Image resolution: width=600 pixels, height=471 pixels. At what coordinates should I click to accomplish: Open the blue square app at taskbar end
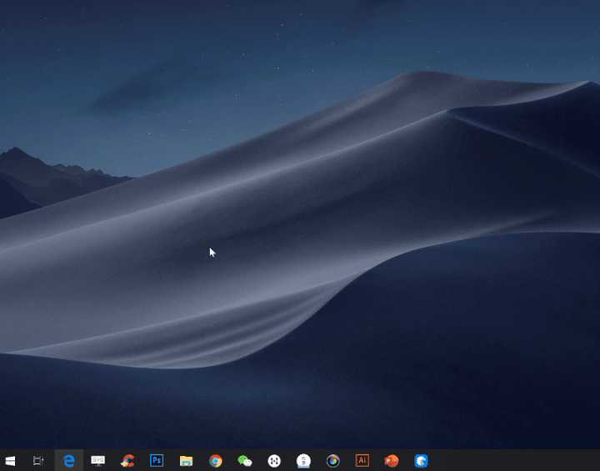click(421, 461)
